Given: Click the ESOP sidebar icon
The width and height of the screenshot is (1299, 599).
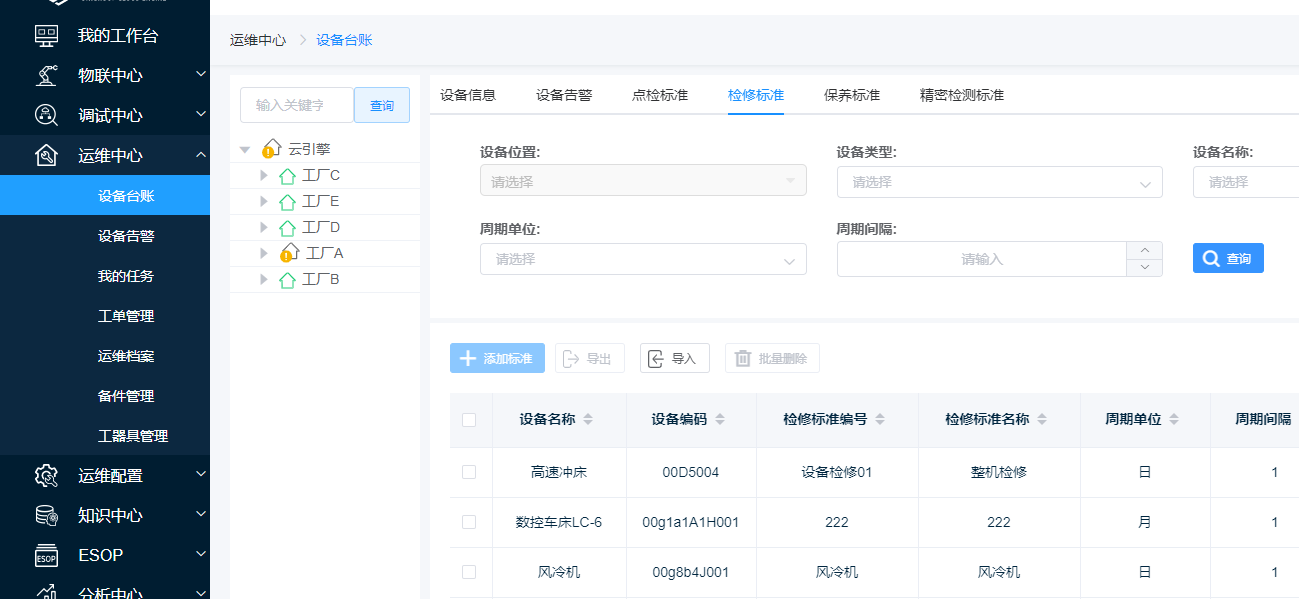Looking at the screenshot, I should pyautogui.click(x=46, y=555).
